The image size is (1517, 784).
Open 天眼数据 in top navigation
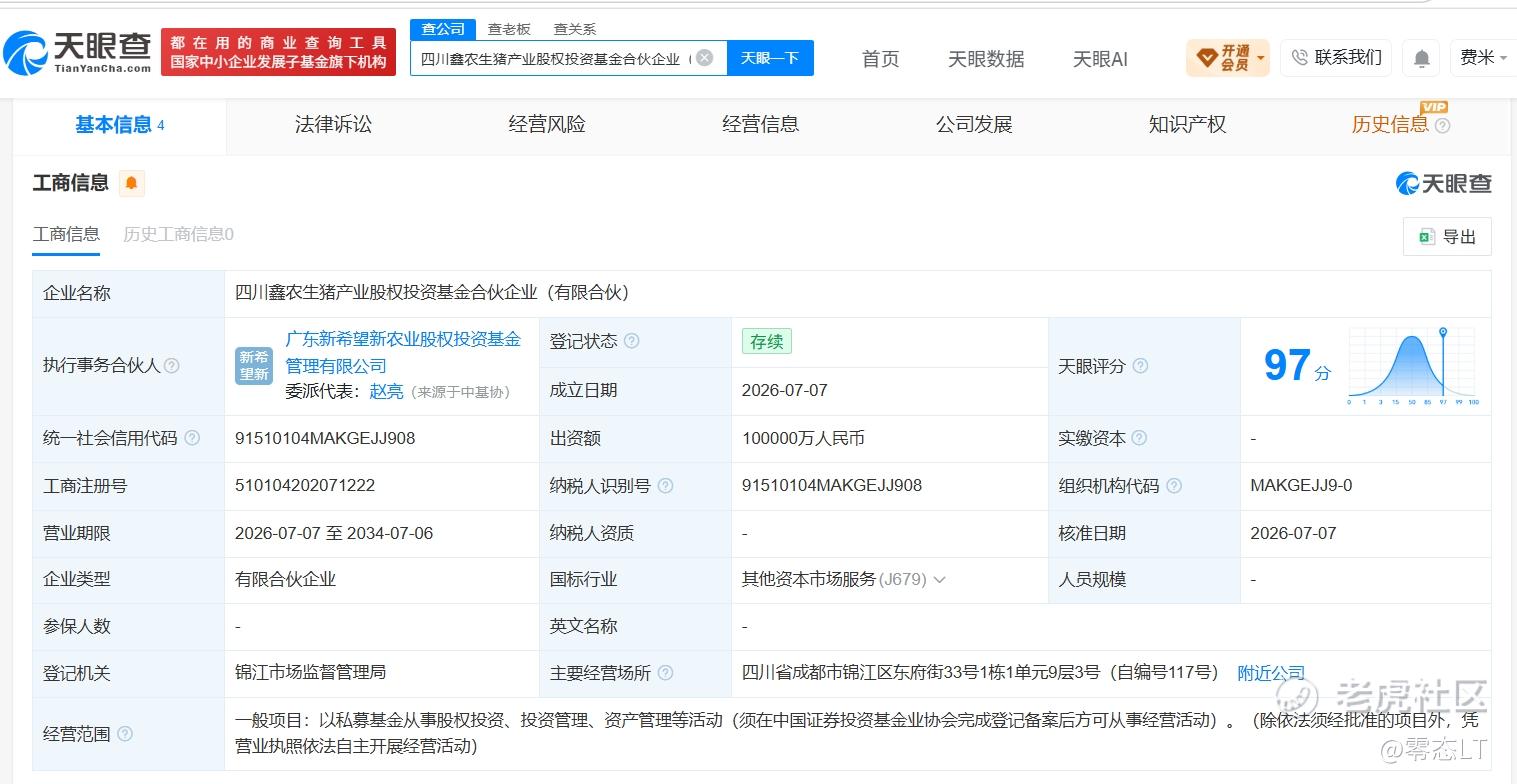point(986,59)
